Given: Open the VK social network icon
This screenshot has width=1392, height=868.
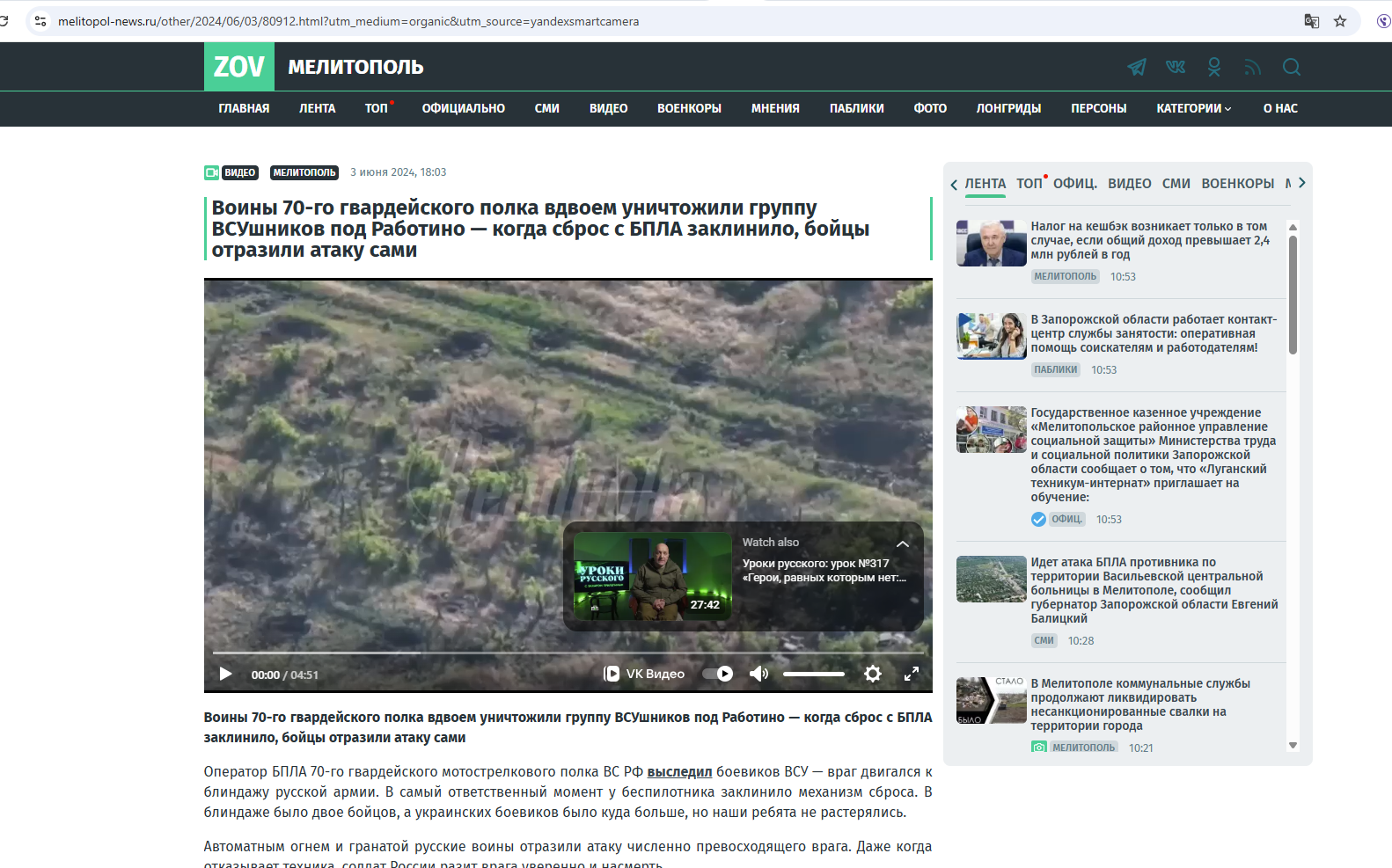Looking at the screenshot, I should click(1176, 67).
